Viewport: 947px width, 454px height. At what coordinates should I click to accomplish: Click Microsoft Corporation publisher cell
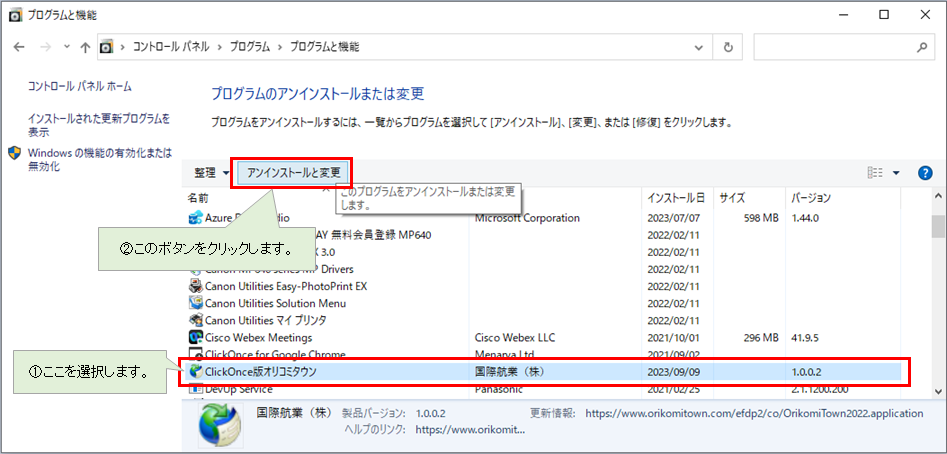click(x=527, y=218)
